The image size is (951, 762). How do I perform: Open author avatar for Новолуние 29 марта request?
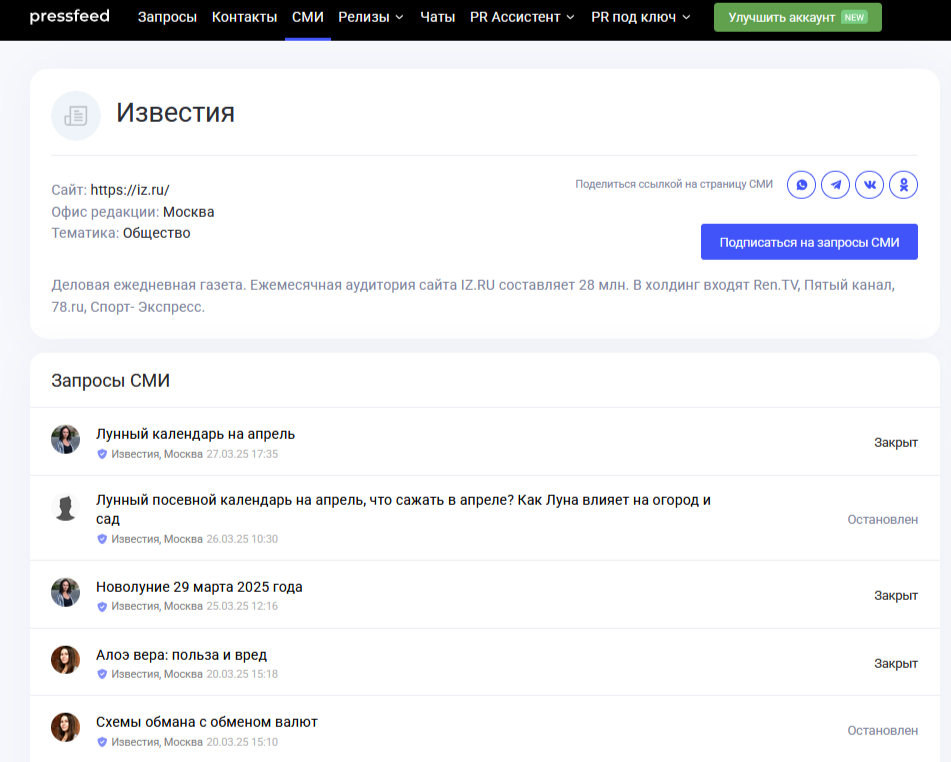[66, 592]
